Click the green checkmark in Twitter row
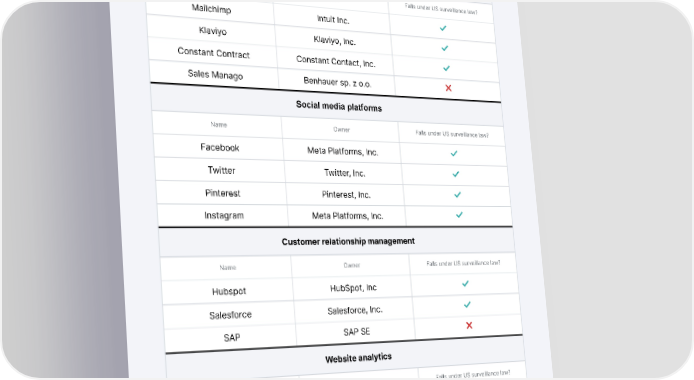The width and height of the screenshot is (694, 380). click(x=456, y=174)
